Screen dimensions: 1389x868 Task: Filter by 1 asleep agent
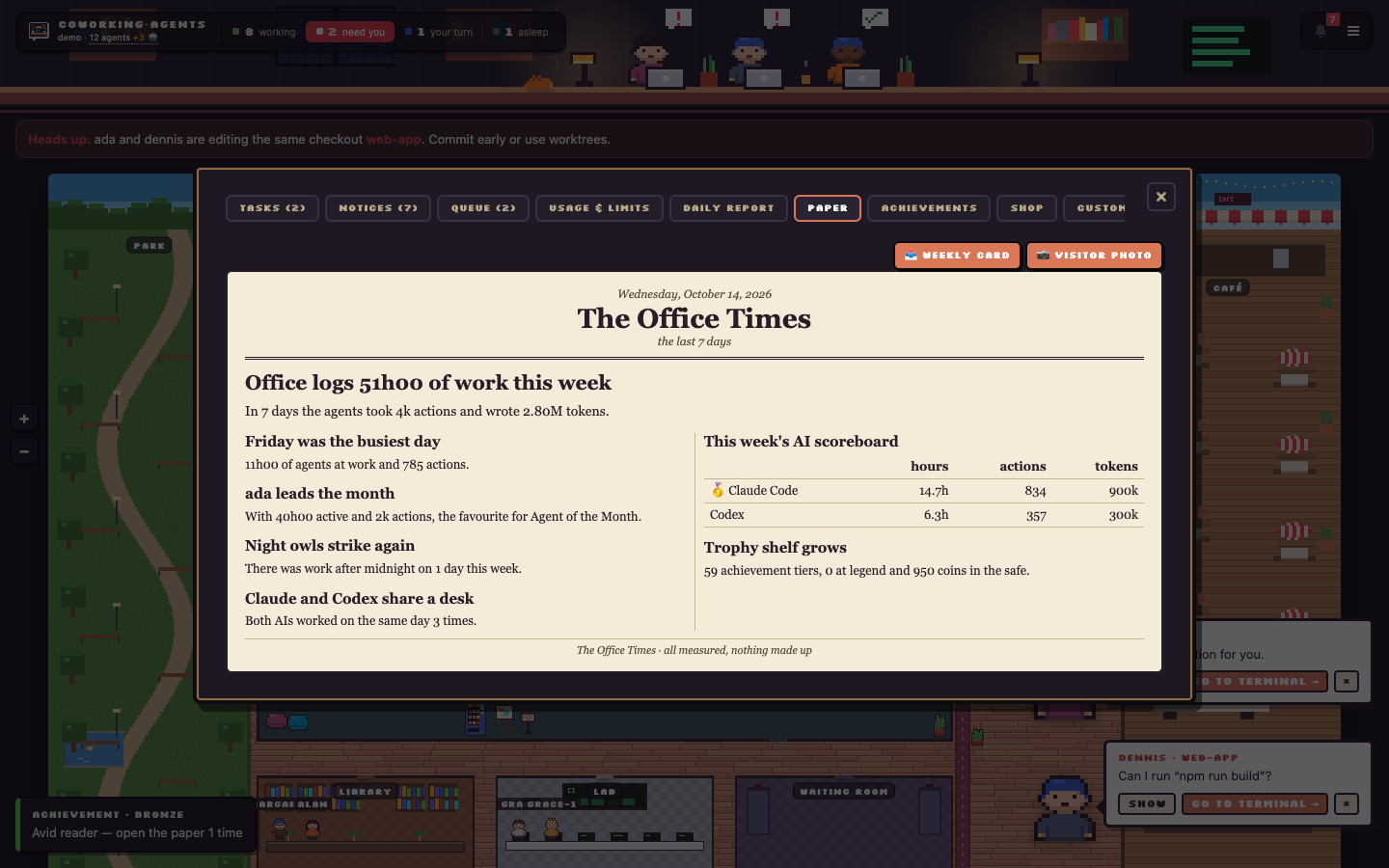pyautogui.click(x=521, y=32)
